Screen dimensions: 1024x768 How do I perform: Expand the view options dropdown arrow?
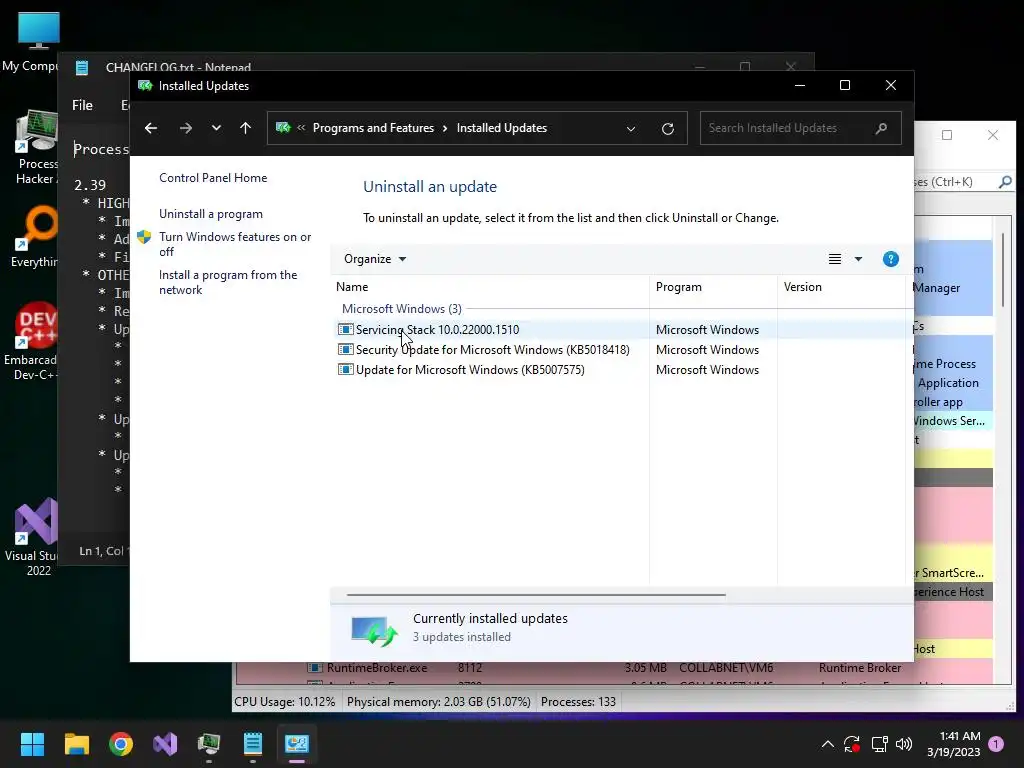pos(858,259)
